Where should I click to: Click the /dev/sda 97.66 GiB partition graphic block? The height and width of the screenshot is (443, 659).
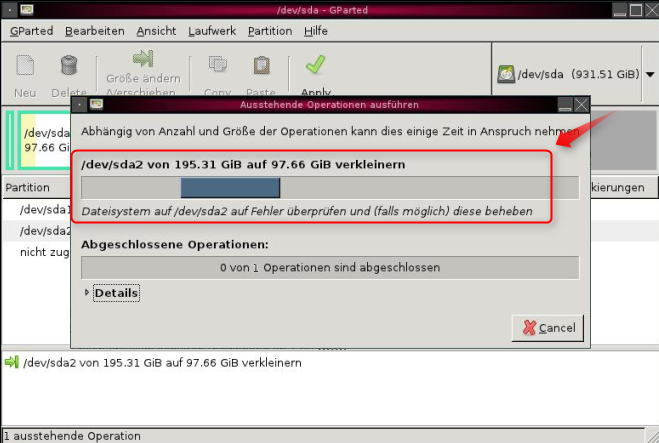point(45,140)
